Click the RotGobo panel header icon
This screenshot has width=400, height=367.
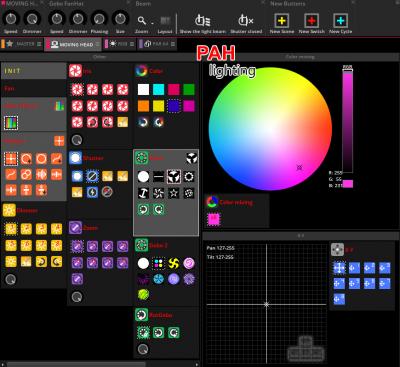pos(142,315)
